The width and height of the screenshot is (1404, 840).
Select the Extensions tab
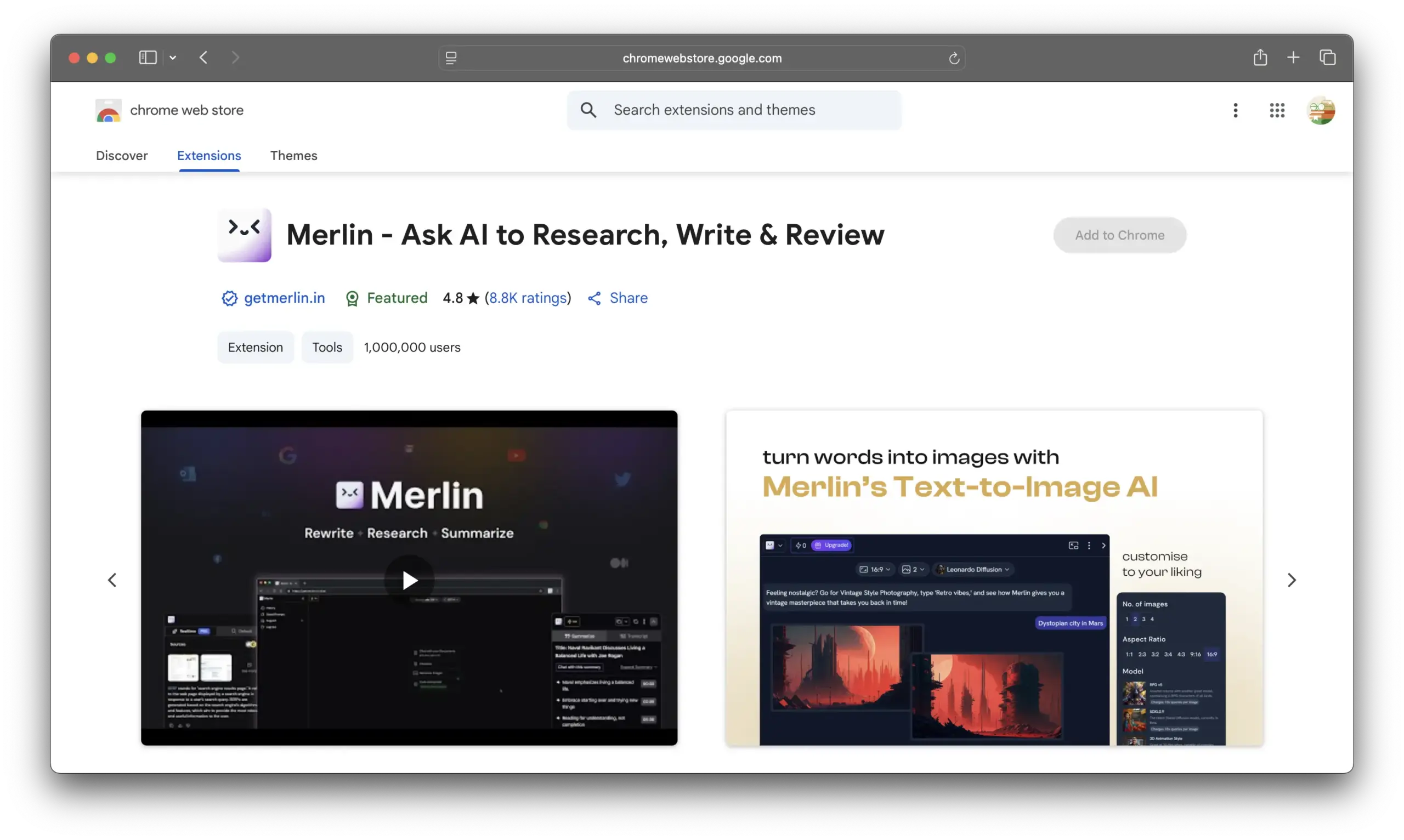[x=209, y=155]
